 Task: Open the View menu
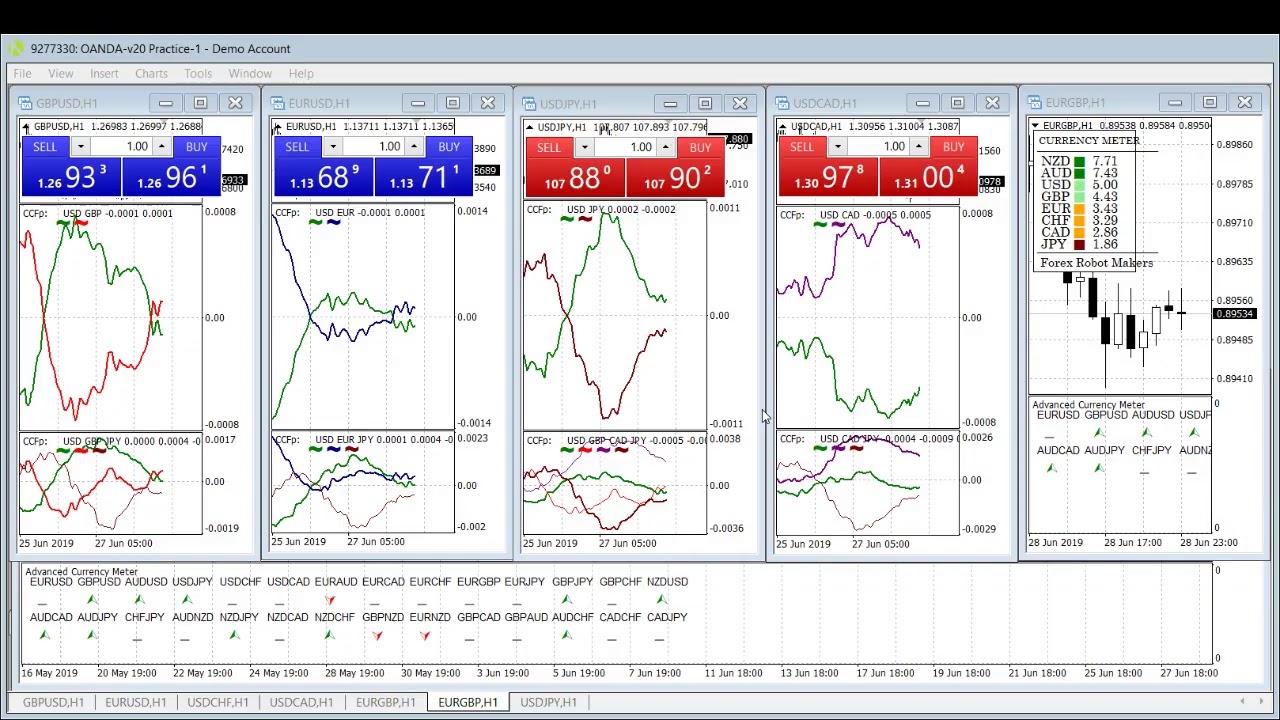click(x=60, y=73)
